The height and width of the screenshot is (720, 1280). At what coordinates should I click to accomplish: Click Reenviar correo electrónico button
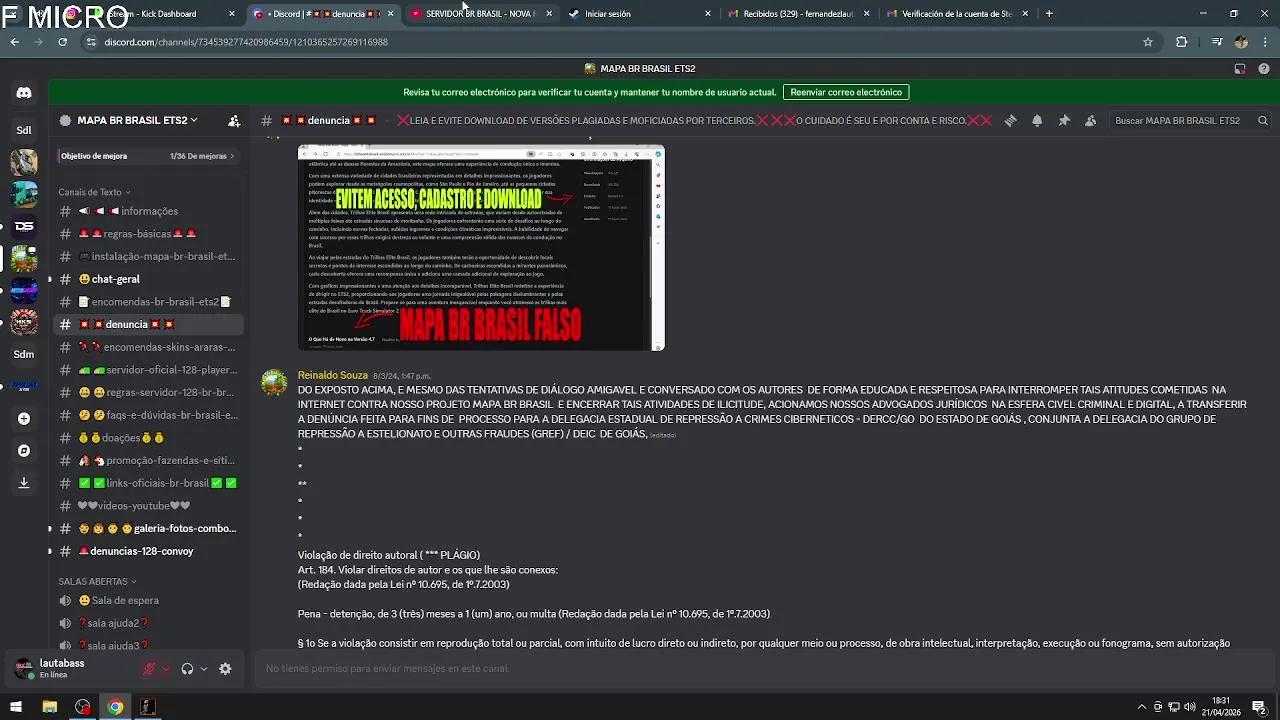[846, 92]
